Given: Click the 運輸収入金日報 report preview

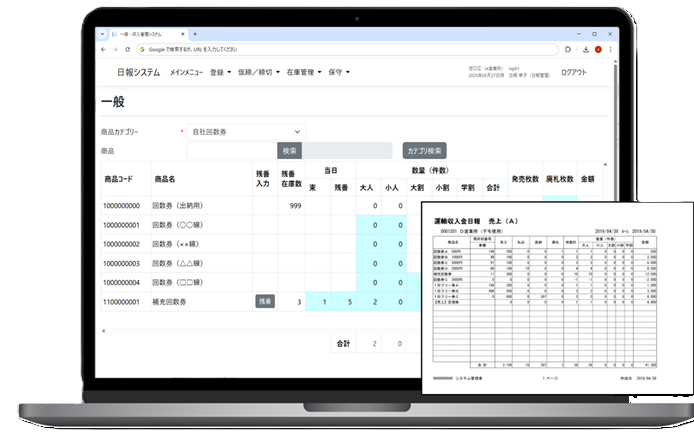Looking at the screenshot, I should [557, 298].
